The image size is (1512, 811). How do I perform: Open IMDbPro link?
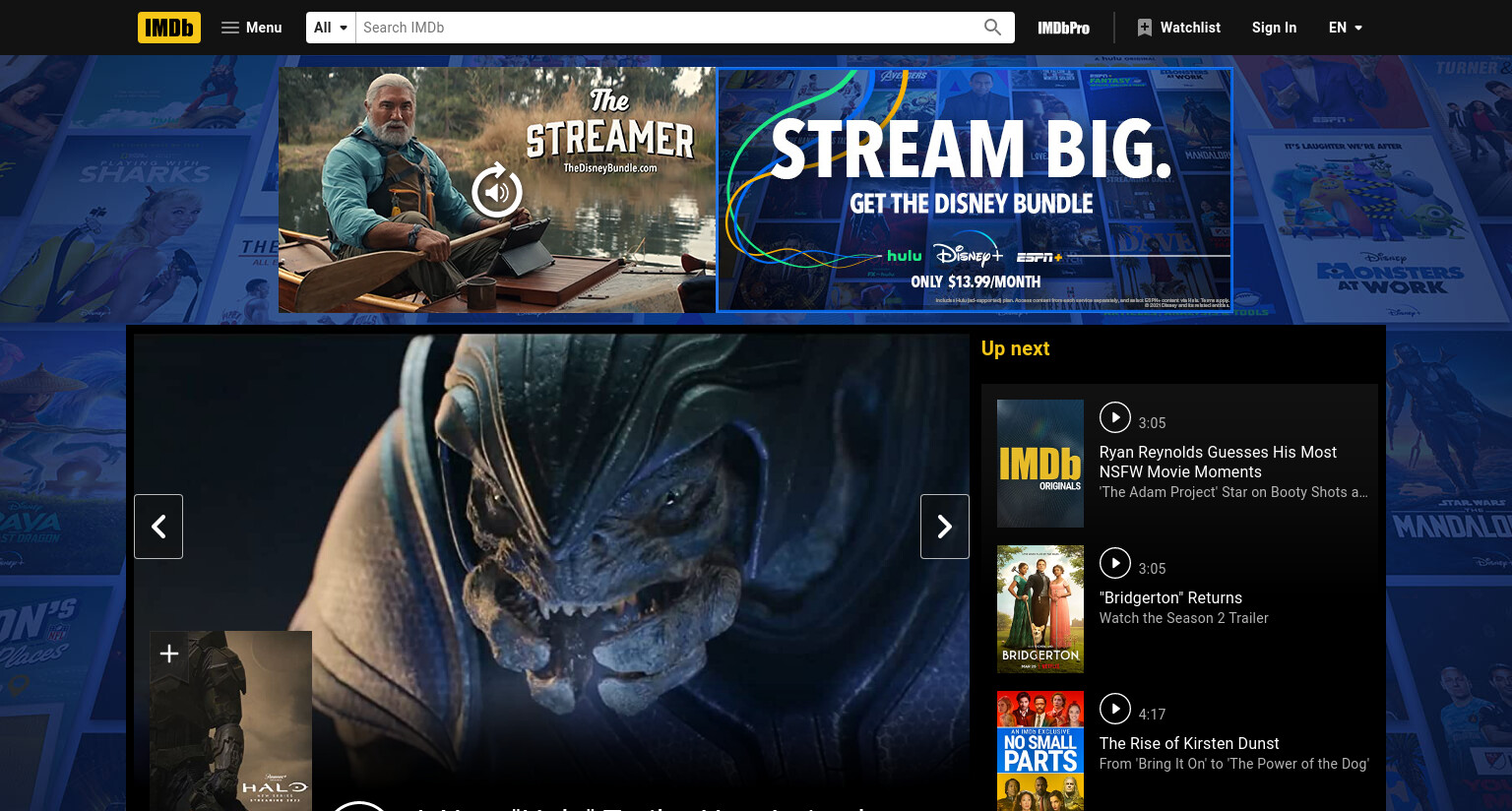point(1063,28)
